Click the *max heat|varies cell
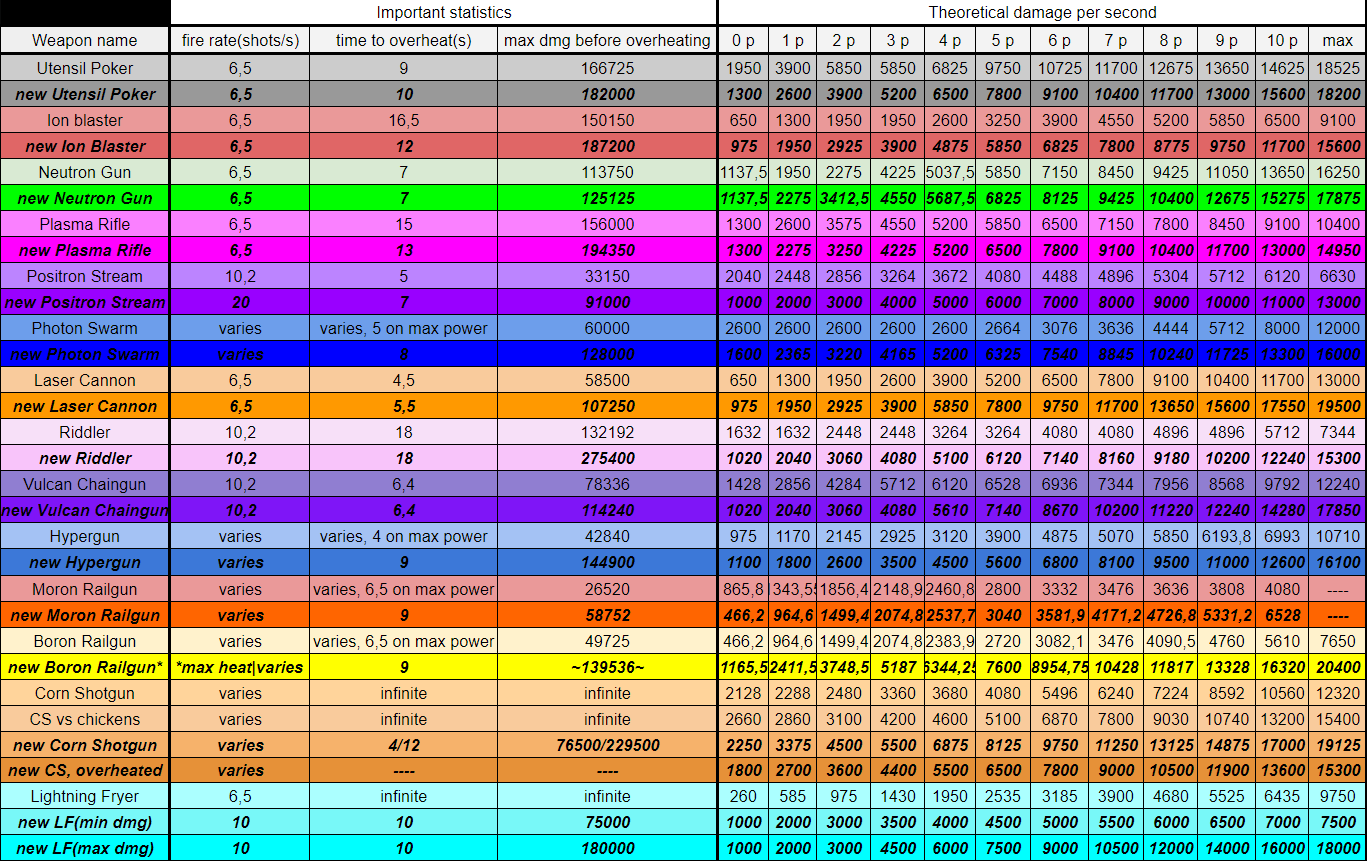This screenshot has width=1367, height=861. point(240,667)
